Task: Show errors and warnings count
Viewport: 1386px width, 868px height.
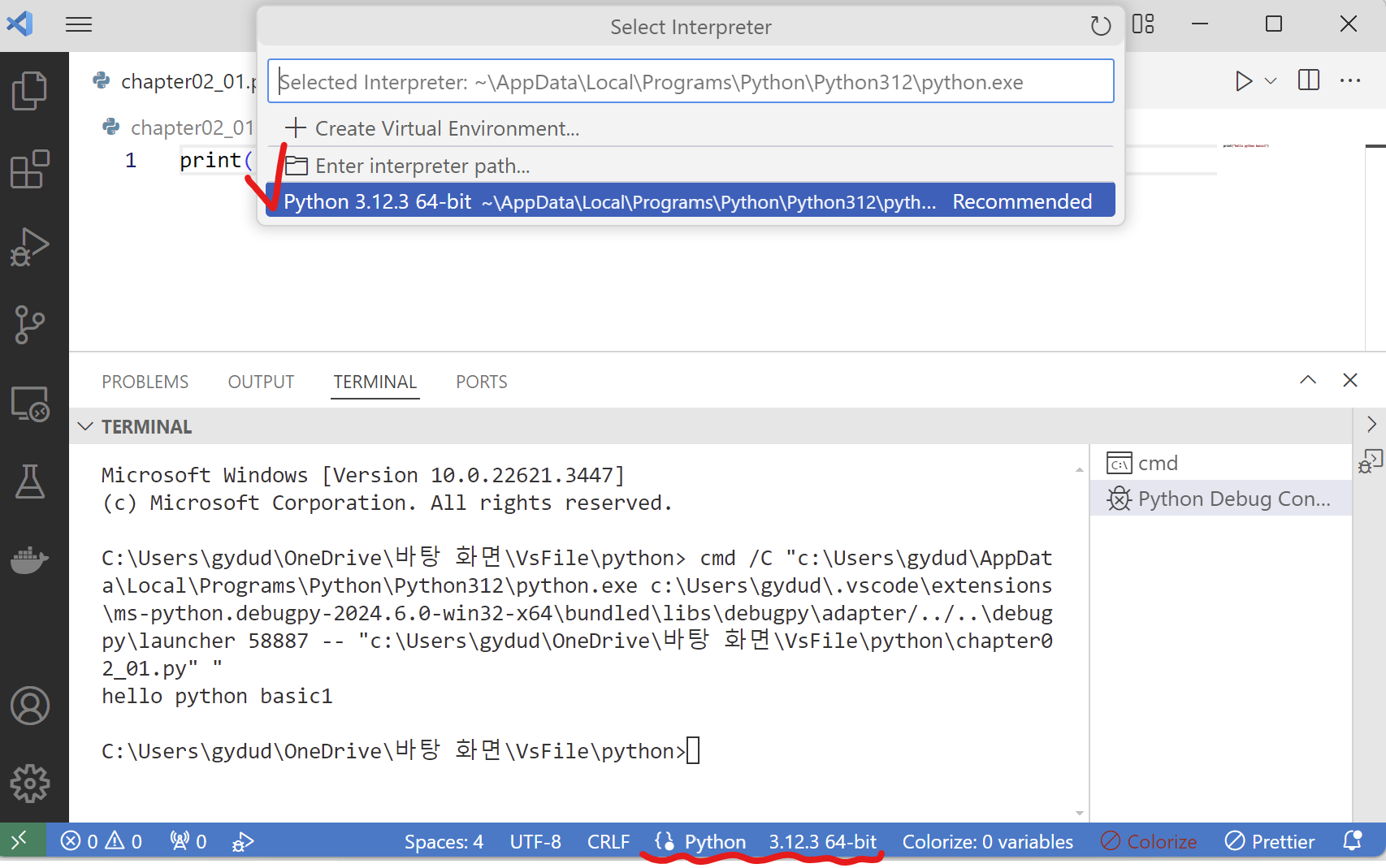Action: tap(102, 841)
